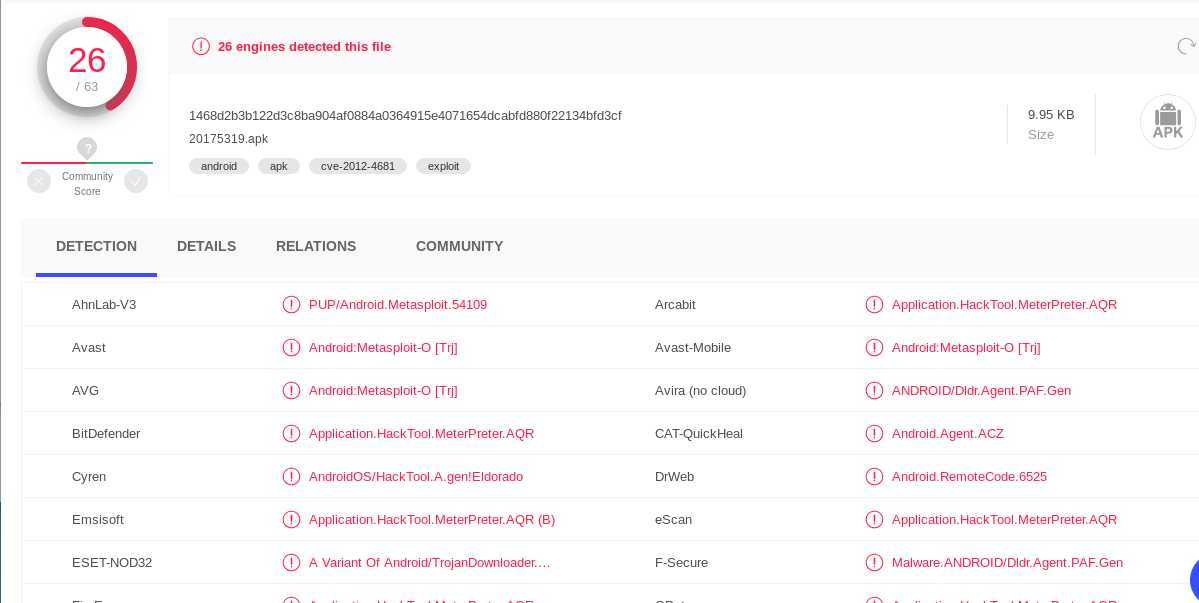Click the F-Secure detection alert icon
1199x603 pixels.
click(874, 562)
